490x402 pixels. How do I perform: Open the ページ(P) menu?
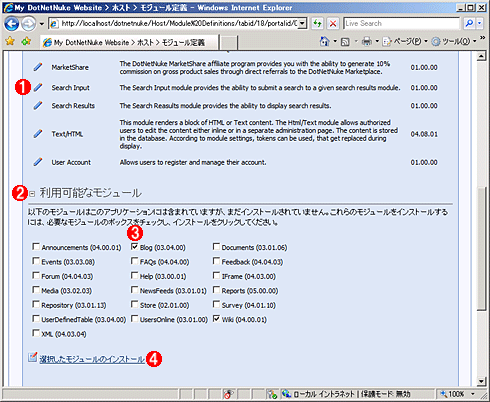(x=405, y=42)
